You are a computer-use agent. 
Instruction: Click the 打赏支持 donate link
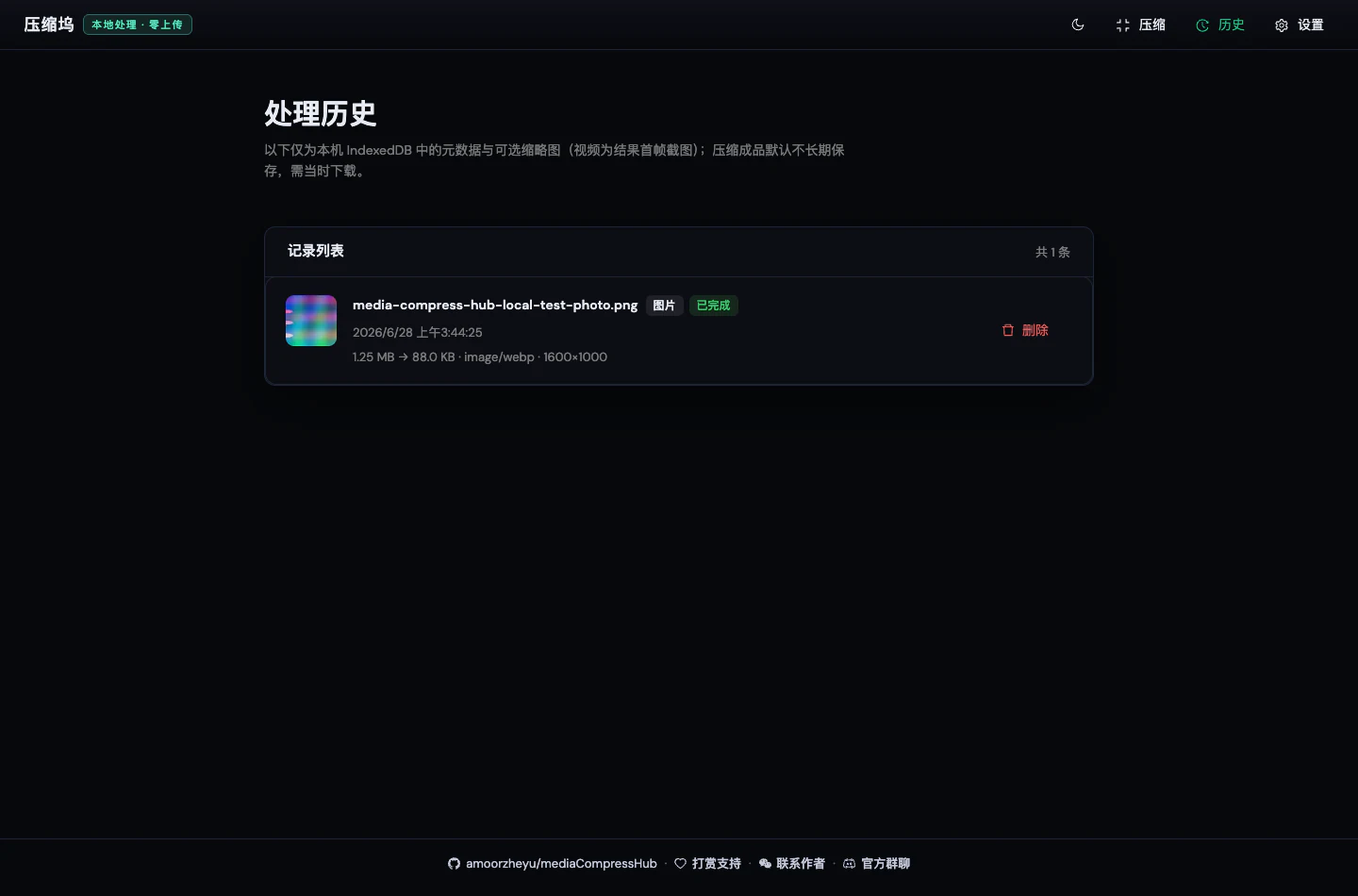pos(707,863)
